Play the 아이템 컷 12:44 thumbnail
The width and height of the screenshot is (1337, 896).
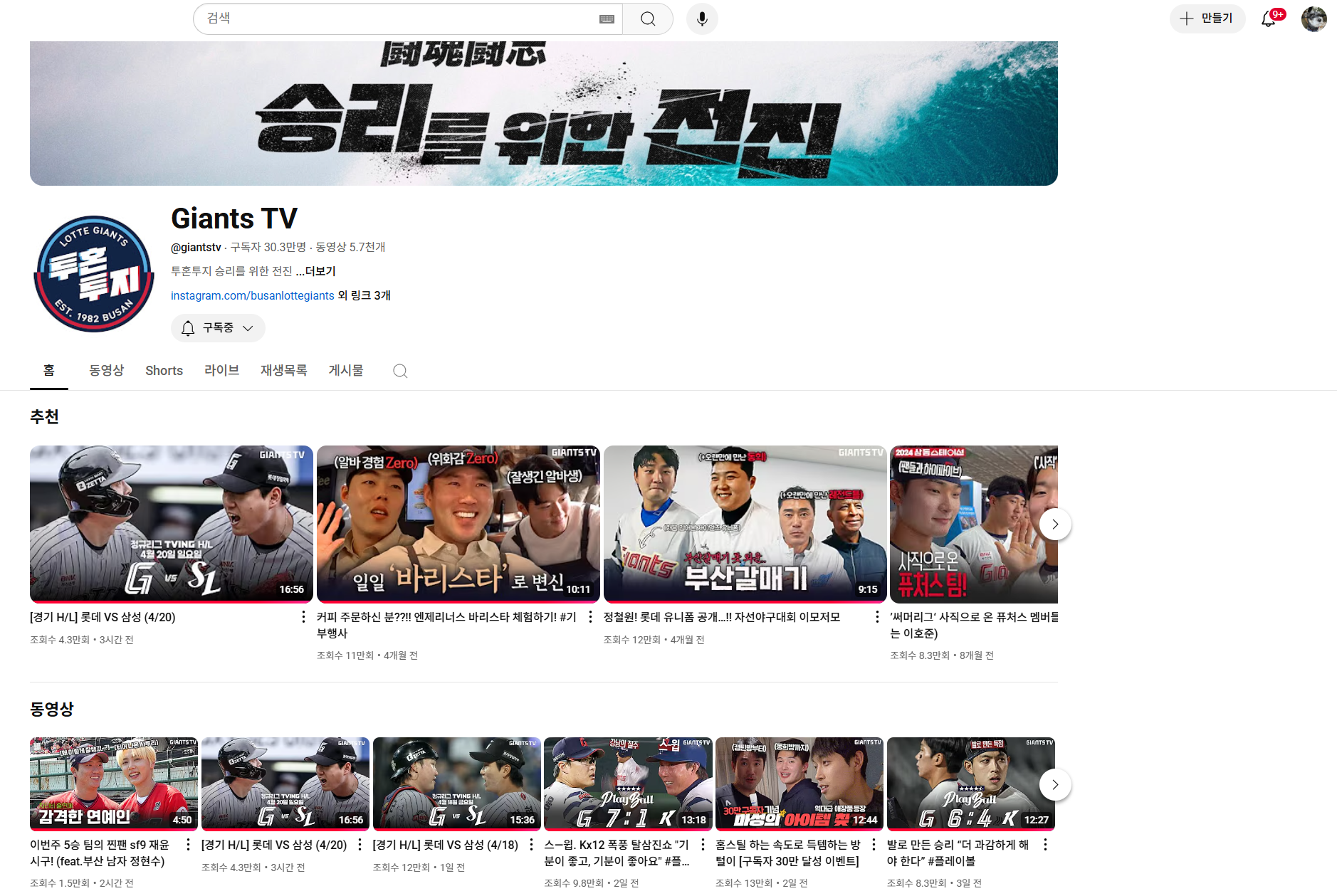coord(799,784)
